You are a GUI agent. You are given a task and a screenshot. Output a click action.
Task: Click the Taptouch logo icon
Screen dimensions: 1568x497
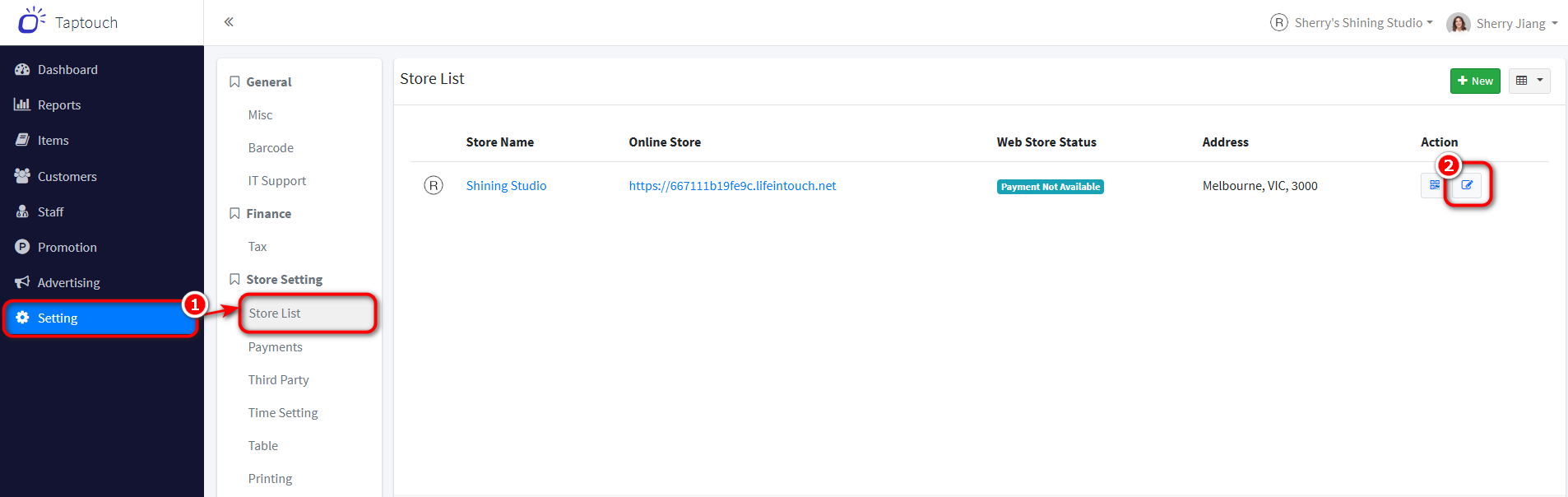tap(30, 21)
